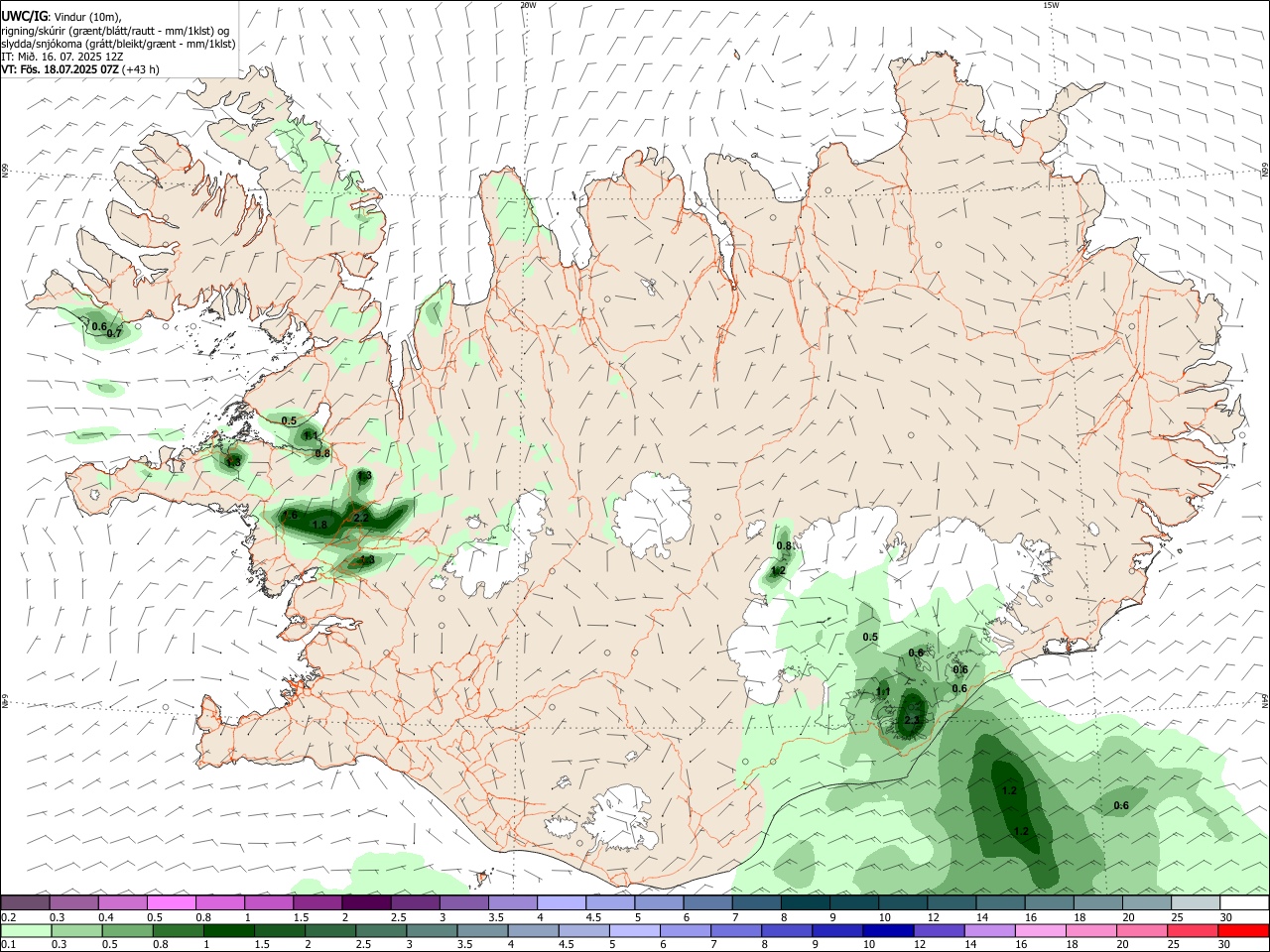The height and width of the screenshot is (952, 1270).
Task: Select the pale lavender 4–4.5 snow swatch
Action: pyautogui.click(x=562, y=902)
